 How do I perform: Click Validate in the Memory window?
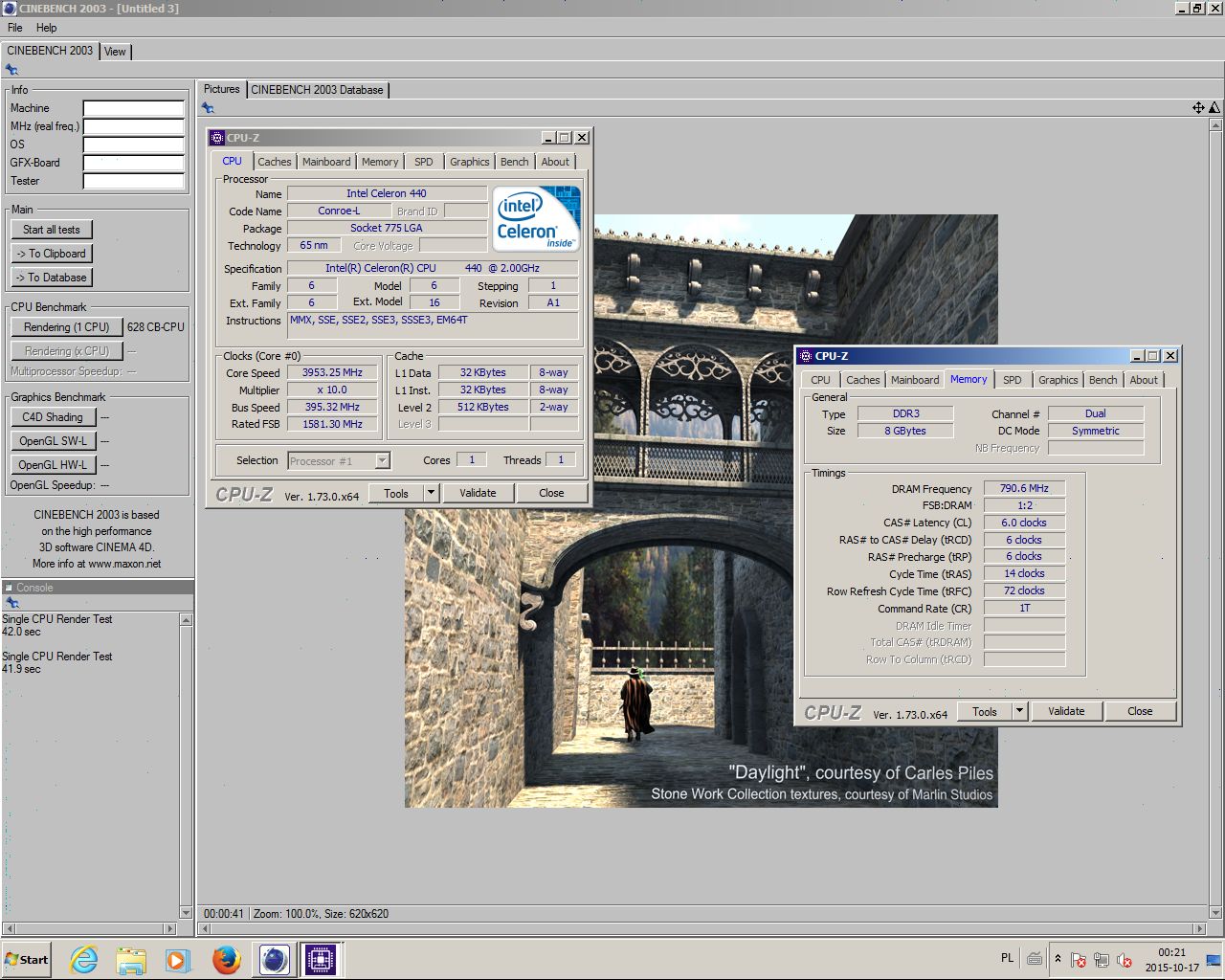(x=1066, y=711)
